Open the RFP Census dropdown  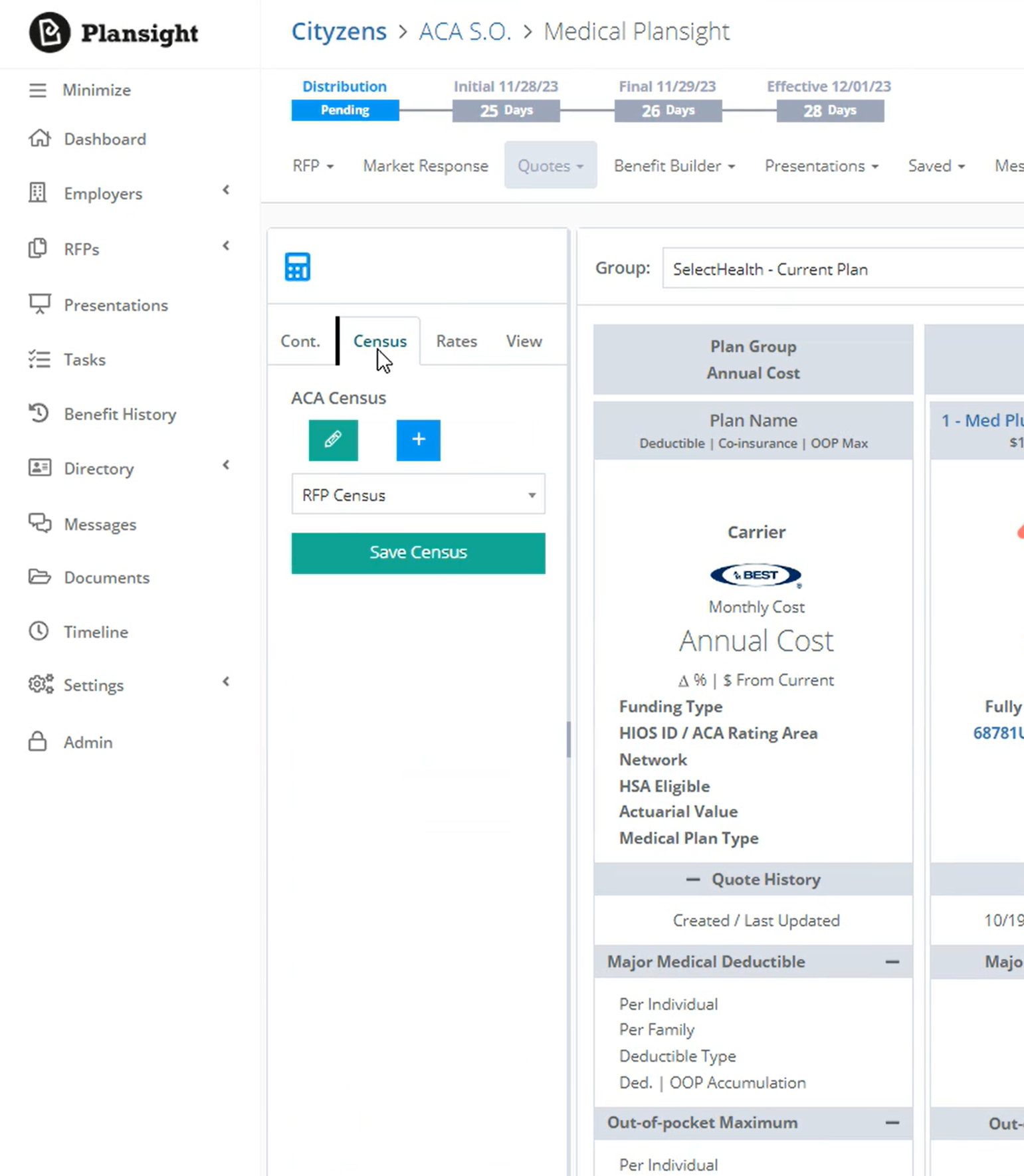tap(418, 494)
